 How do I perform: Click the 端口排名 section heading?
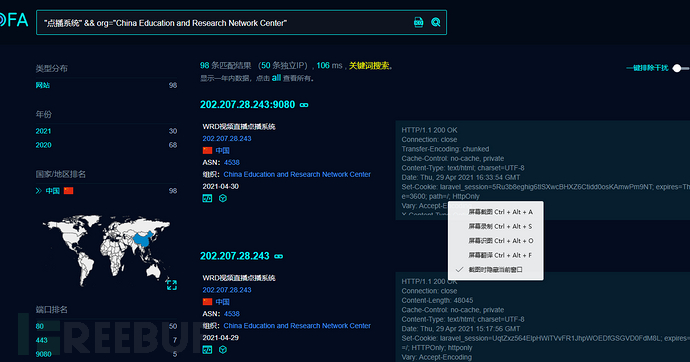point(51,310)
